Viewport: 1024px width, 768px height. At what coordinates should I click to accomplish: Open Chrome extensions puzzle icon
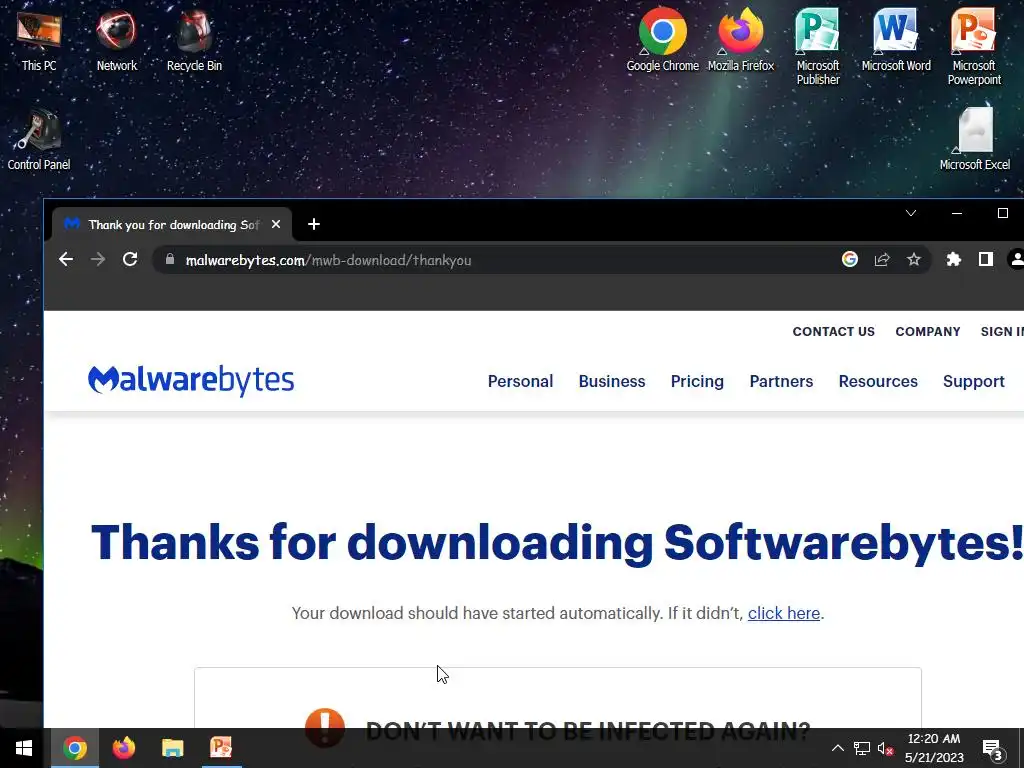coord(953,260)
